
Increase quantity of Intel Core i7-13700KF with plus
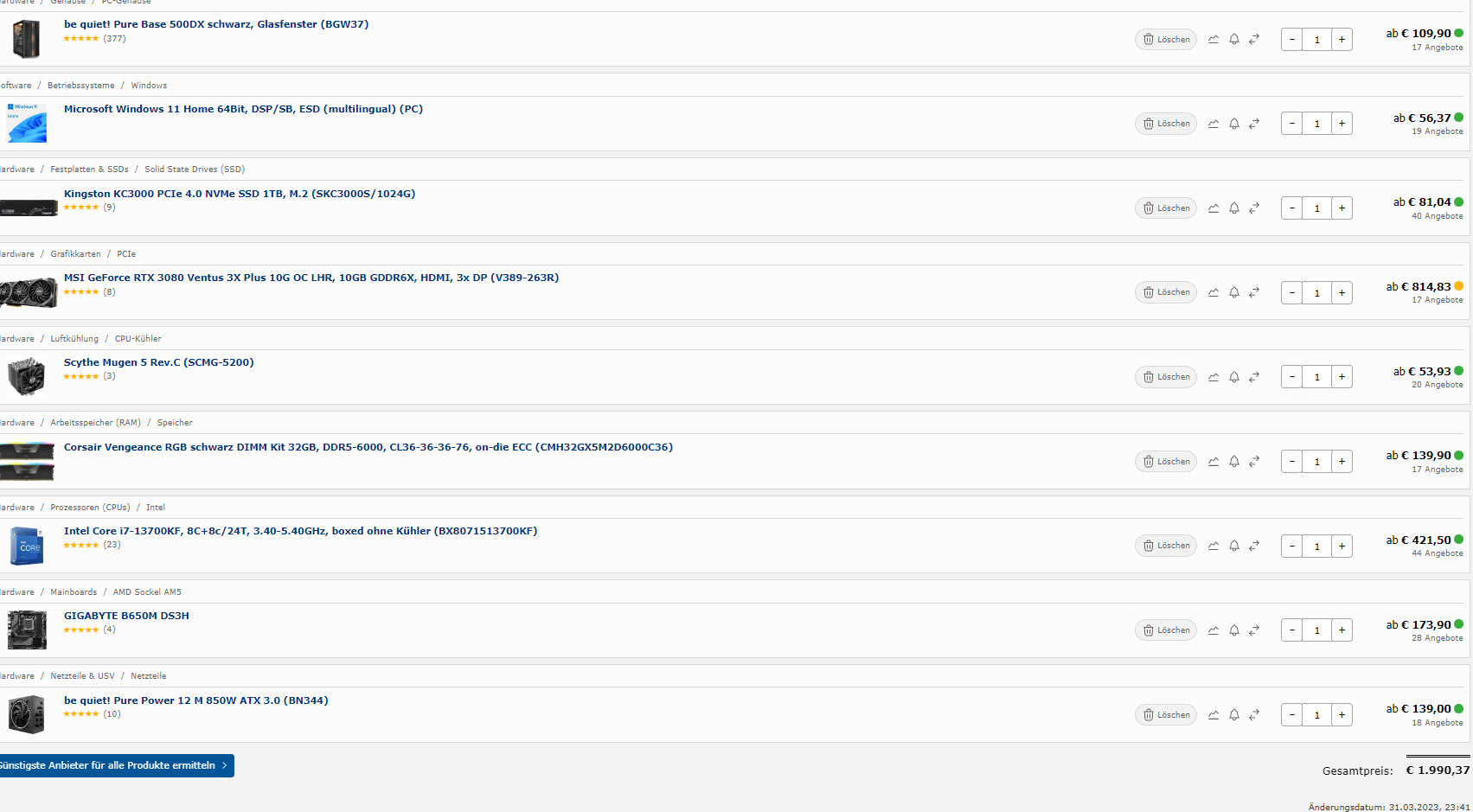coord(1342,546)
